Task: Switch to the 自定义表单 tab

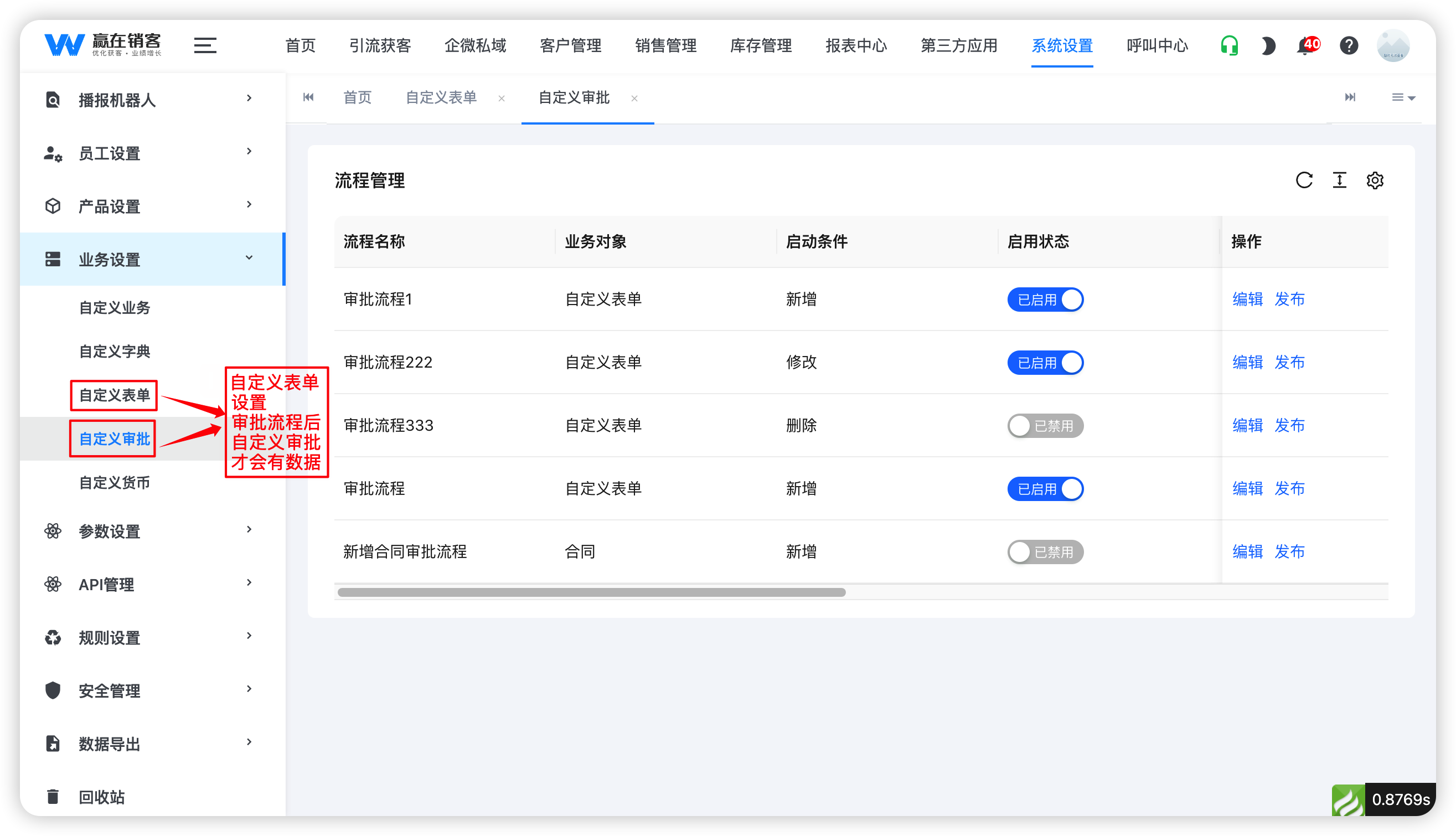Action: coord(441,97)
